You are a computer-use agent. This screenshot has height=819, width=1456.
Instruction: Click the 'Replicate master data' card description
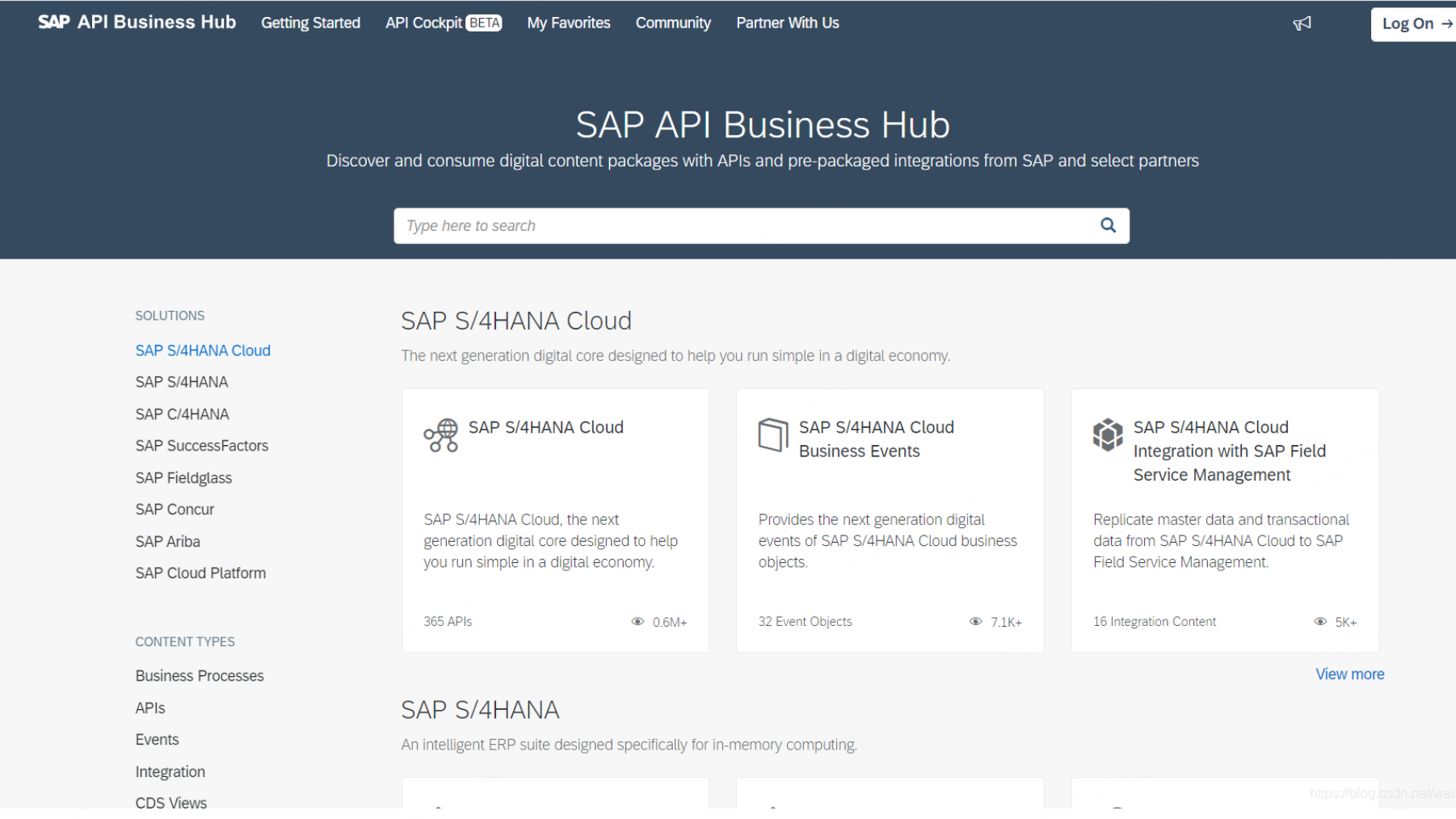click(x=1221, y=541)
